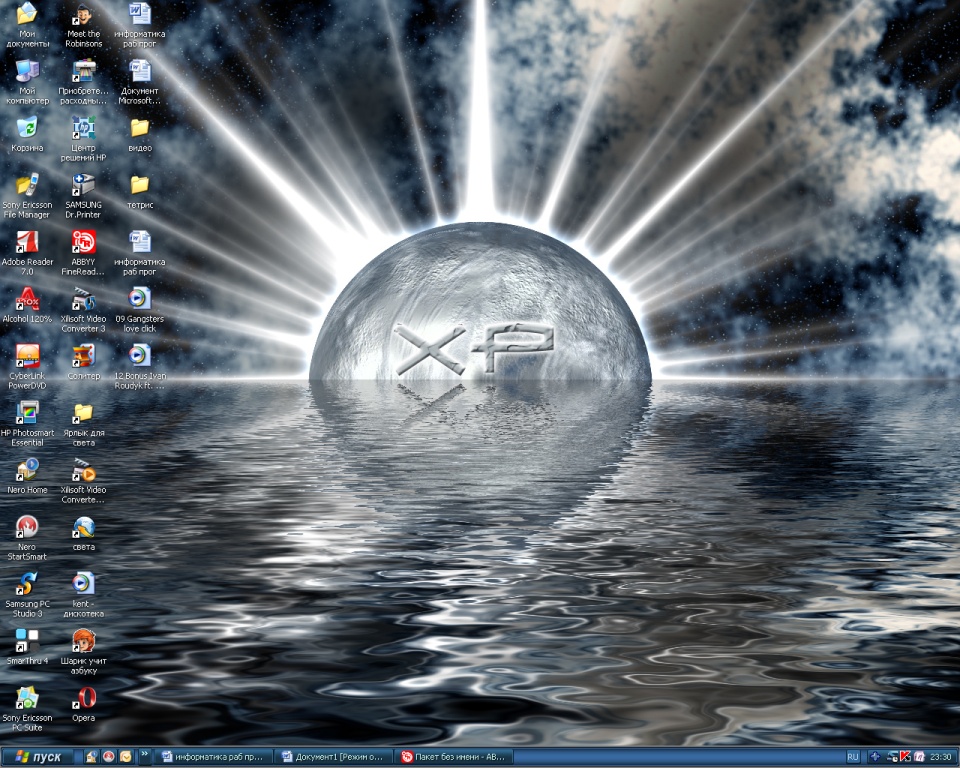This screenshot has width=960, height=768.
Task: Select the truncated Xilisoft Video Converte... icon
Action: 84,481
